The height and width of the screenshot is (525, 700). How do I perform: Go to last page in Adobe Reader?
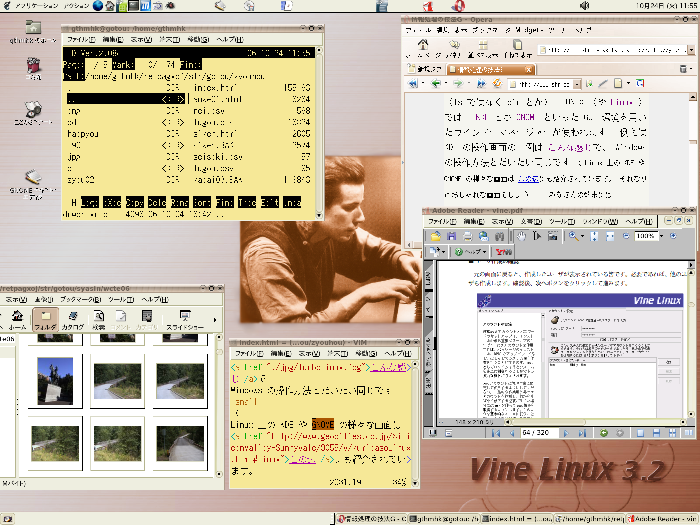coord(582,433)
